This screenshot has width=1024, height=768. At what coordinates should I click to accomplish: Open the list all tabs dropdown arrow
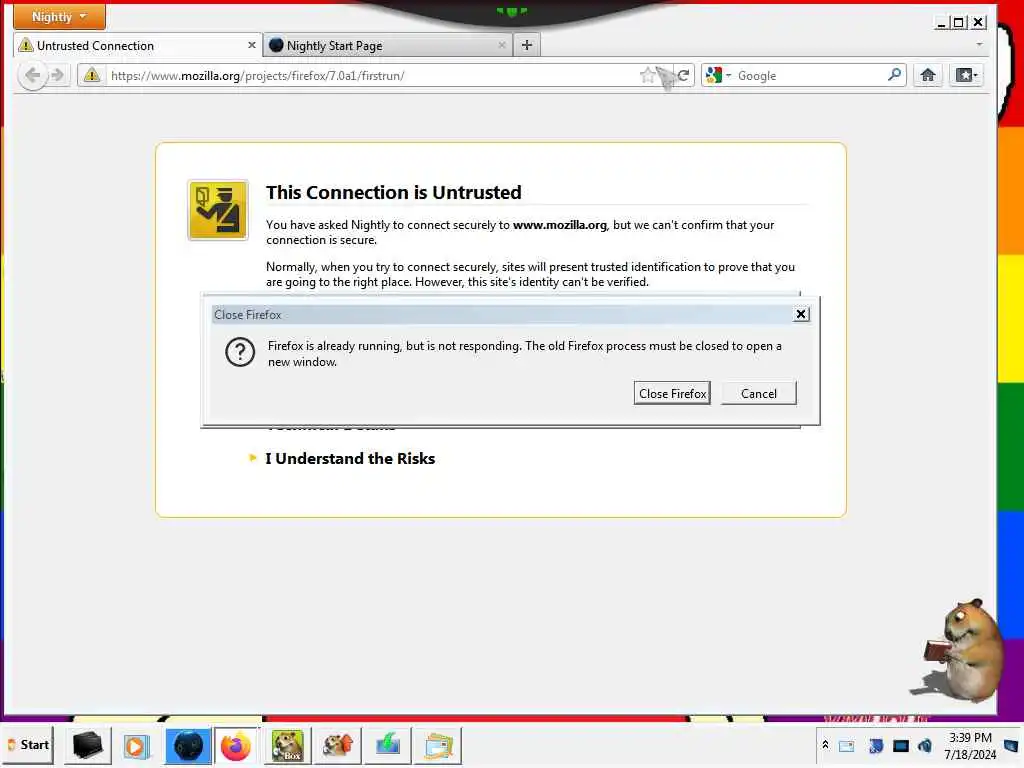coord(979,44)
